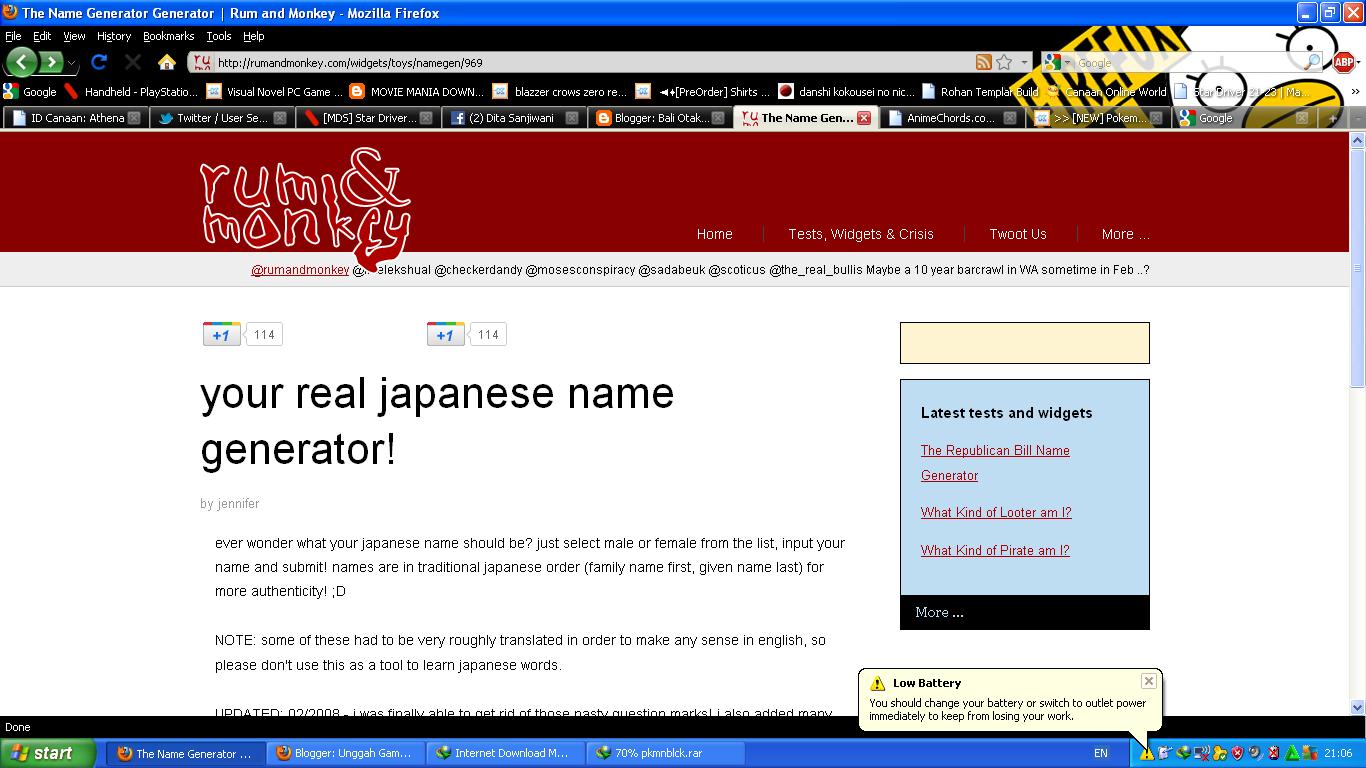Reload the page with the refresh icon
This screenshot has width=1366, height=768.
point(97,60)
